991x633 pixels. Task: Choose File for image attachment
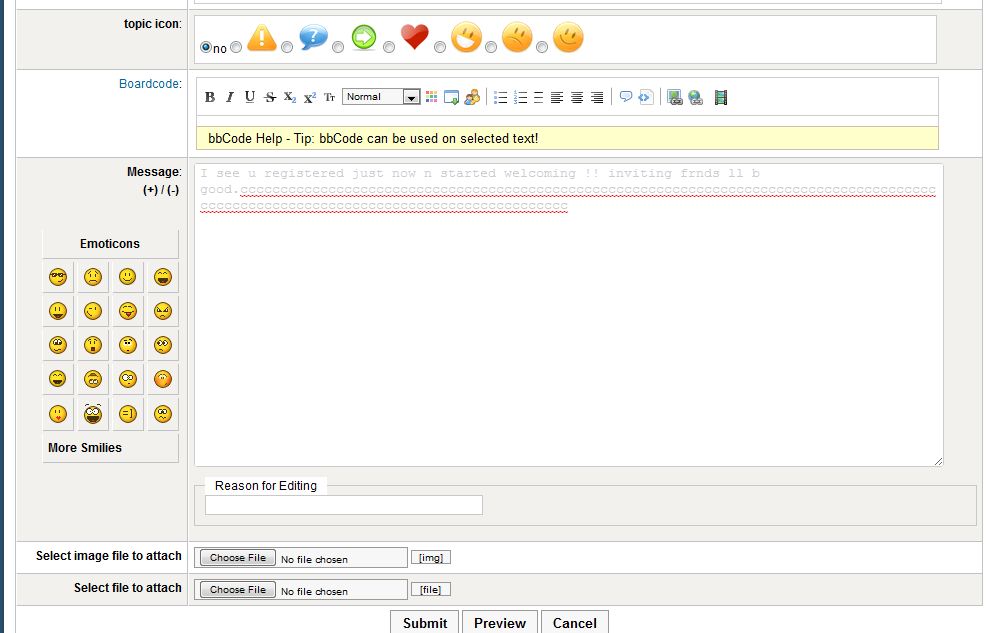(x=238, y=558)
